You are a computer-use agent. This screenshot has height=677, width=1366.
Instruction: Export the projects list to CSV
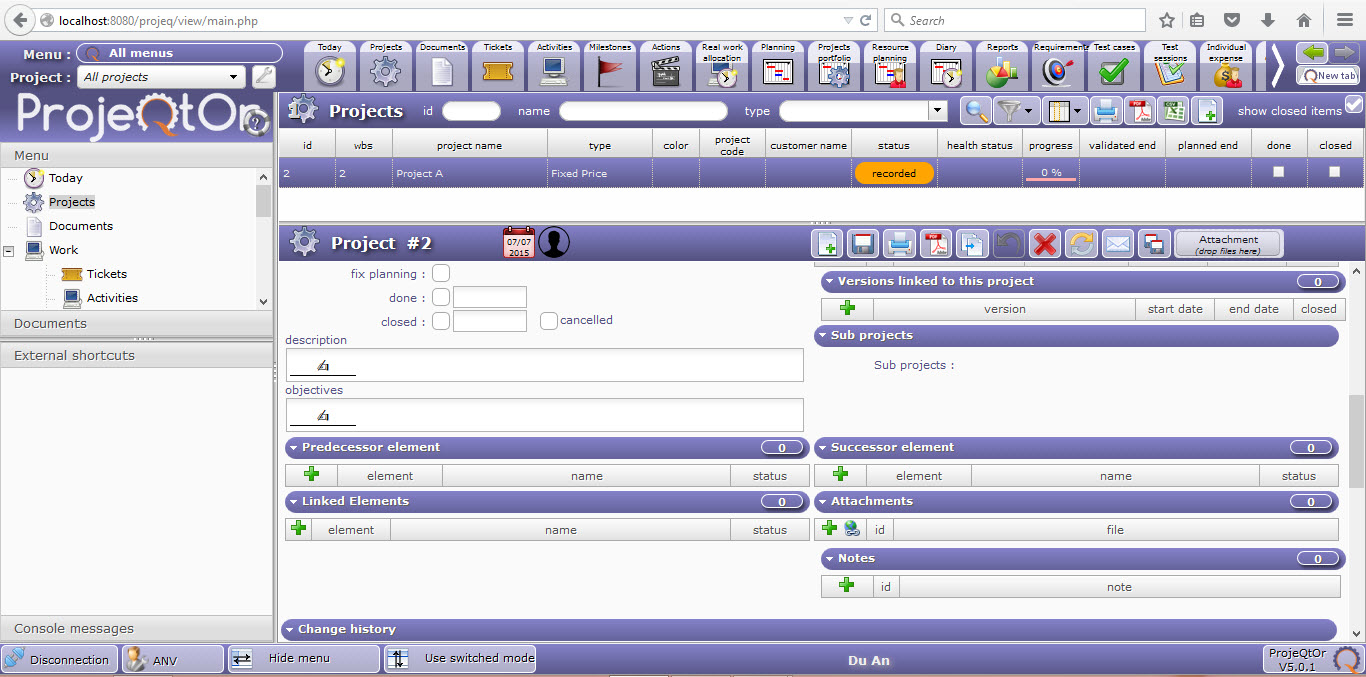point(1174,111)
